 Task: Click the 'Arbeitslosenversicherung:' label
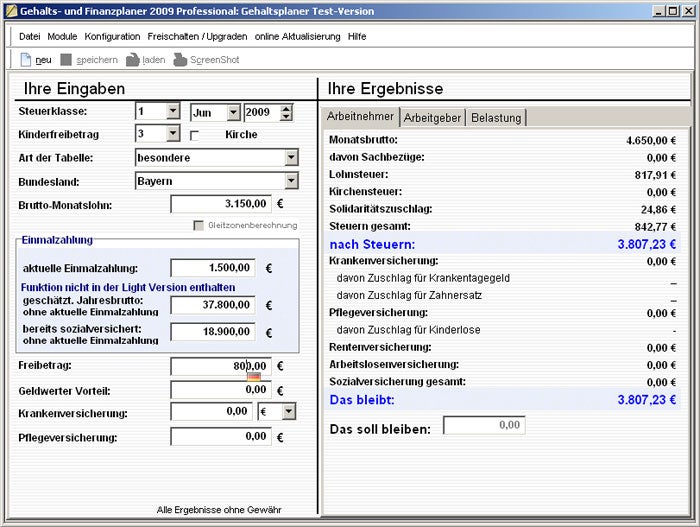pyautogui.click(x=394, y=364)
